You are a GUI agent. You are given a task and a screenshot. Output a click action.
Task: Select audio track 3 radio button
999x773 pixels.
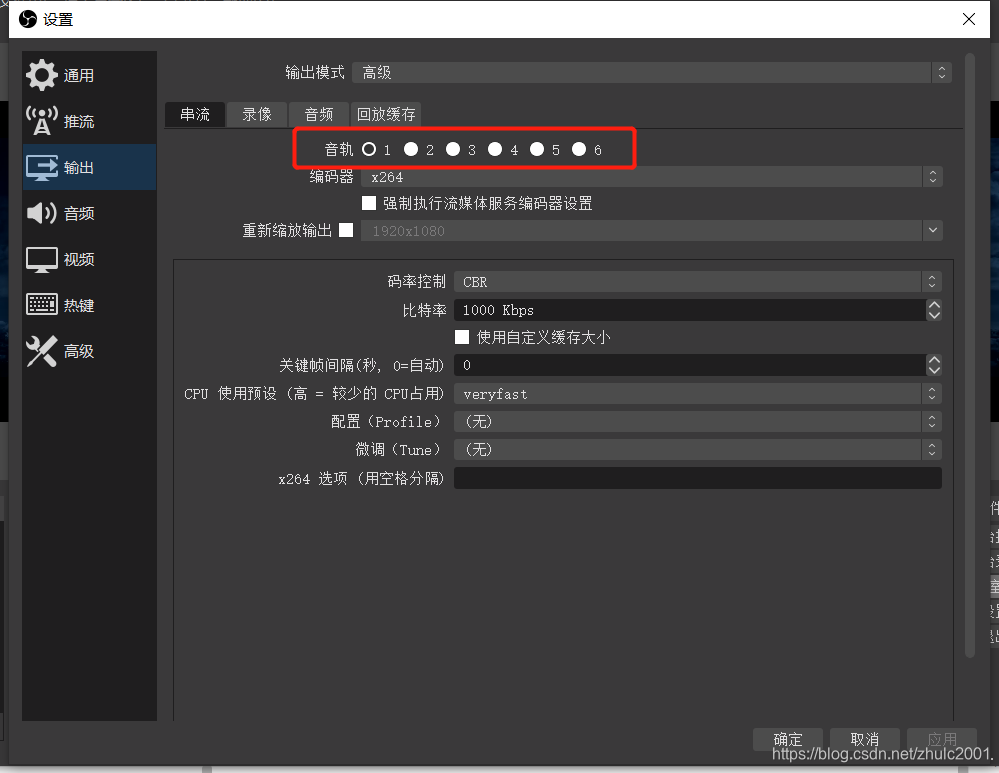click(x=452, y=149)
